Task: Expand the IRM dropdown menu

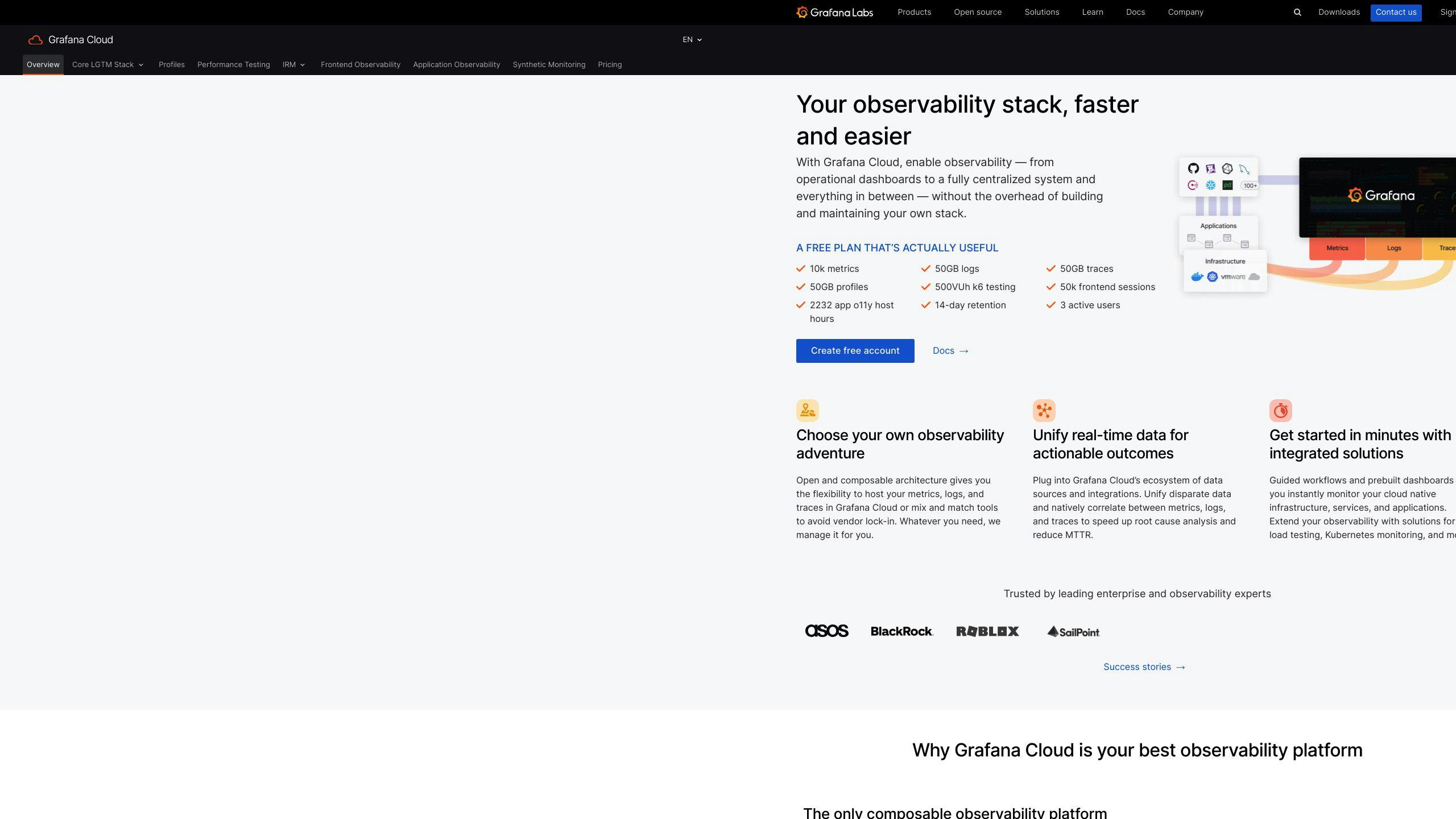Action: [293, 65]
